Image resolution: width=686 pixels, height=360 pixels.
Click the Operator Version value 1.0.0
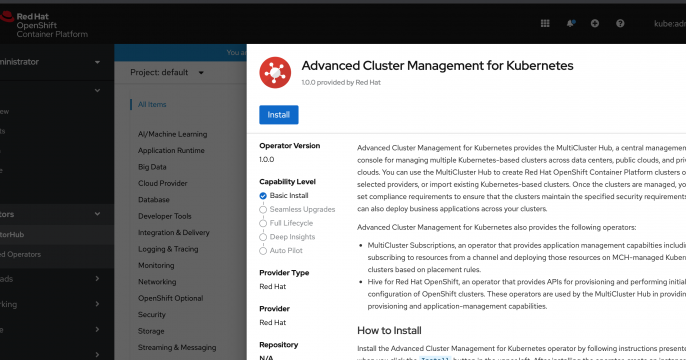tap(266, 160)
